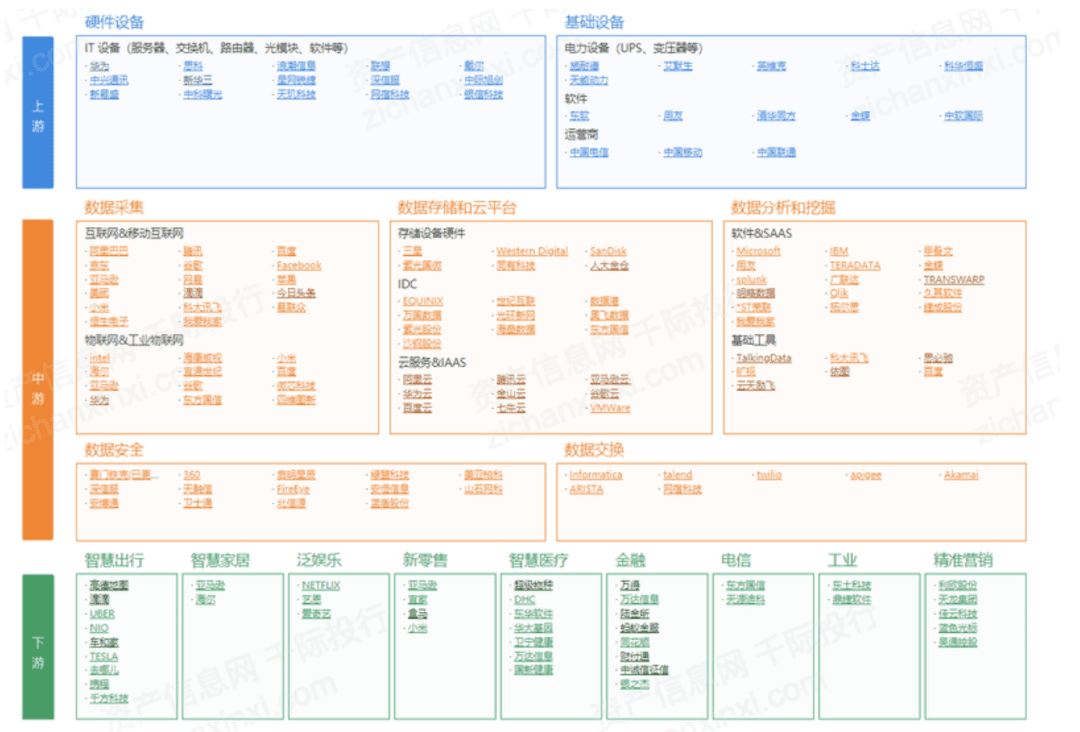Click the SanDisk storage hardware link
The width and height of the screenshot is (1080, 732).
[x=608, y=251]
